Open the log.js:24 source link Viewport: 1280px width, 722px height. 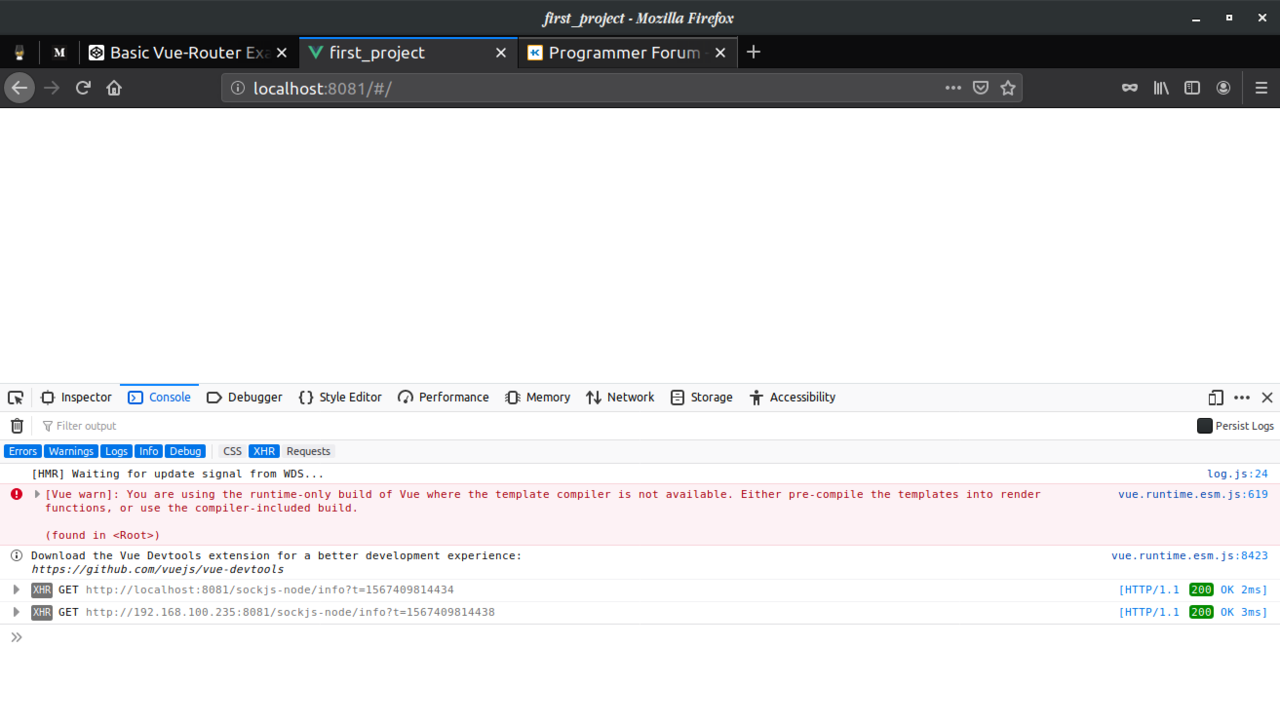(1237, 474)
